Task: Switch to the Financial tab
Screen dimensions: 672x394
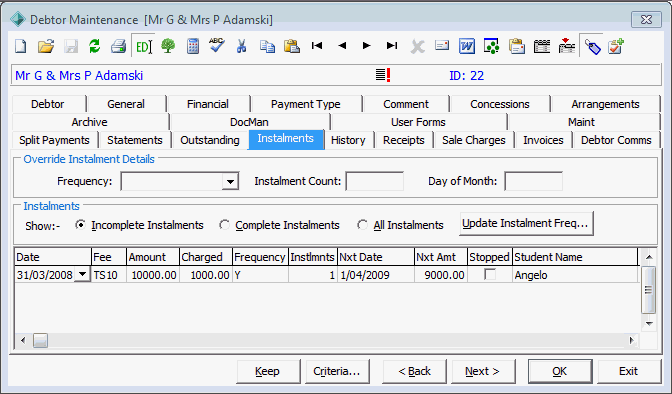Action: [208, 104]
